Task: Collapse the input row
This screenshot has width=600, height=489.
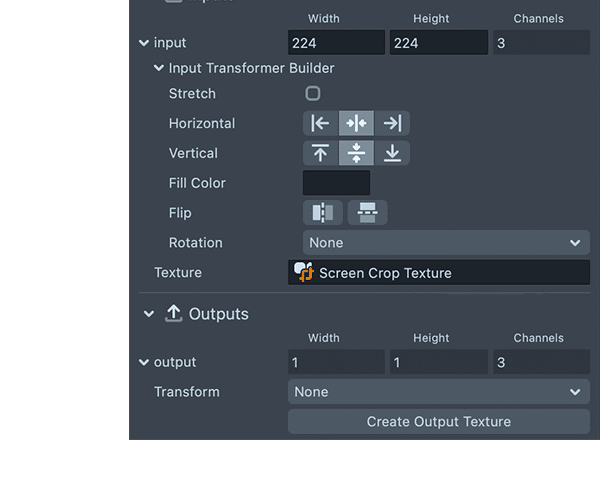Action: 144,43
